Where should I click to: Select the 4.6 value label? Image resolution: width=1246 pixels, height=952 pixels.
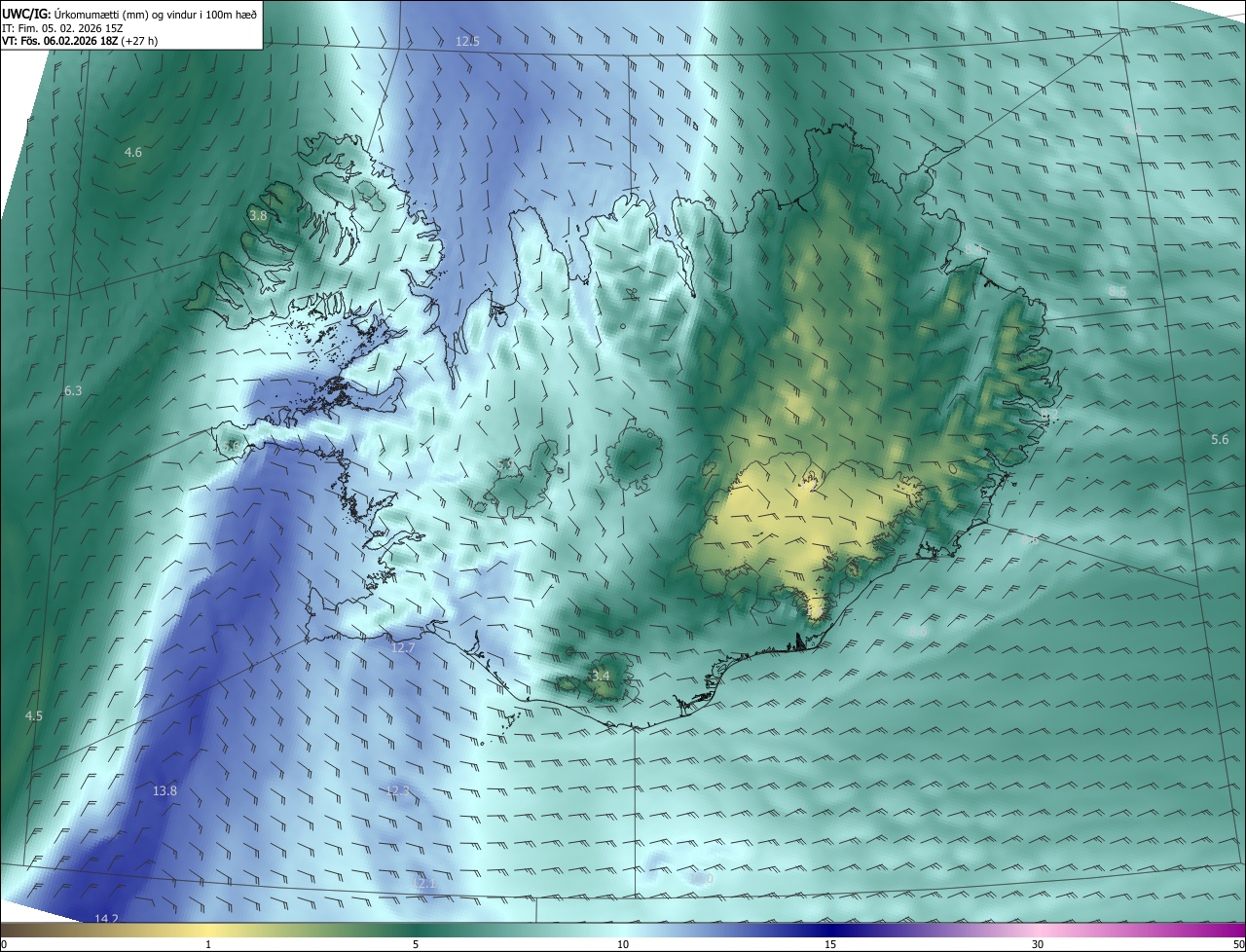(133, 152)
